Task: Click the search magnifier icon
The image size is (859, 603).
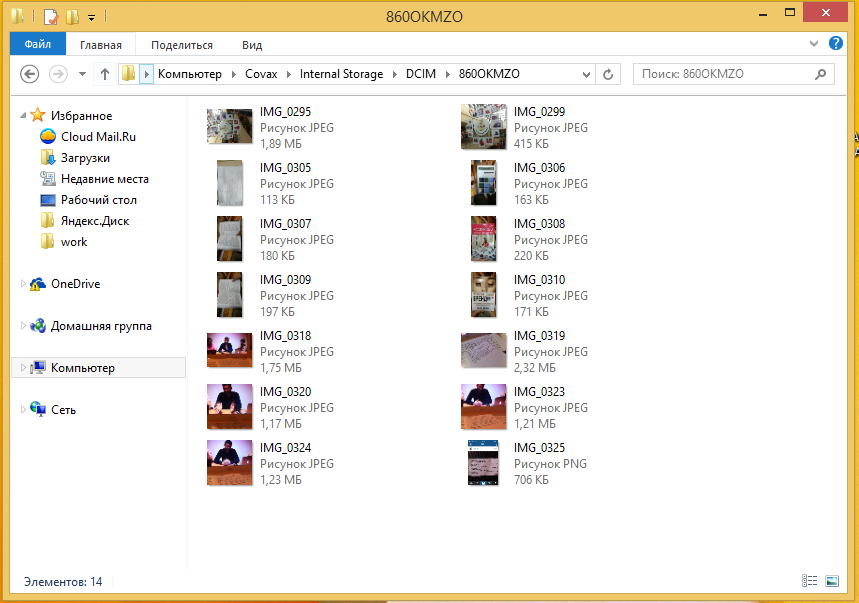Action: pos(820,74)
